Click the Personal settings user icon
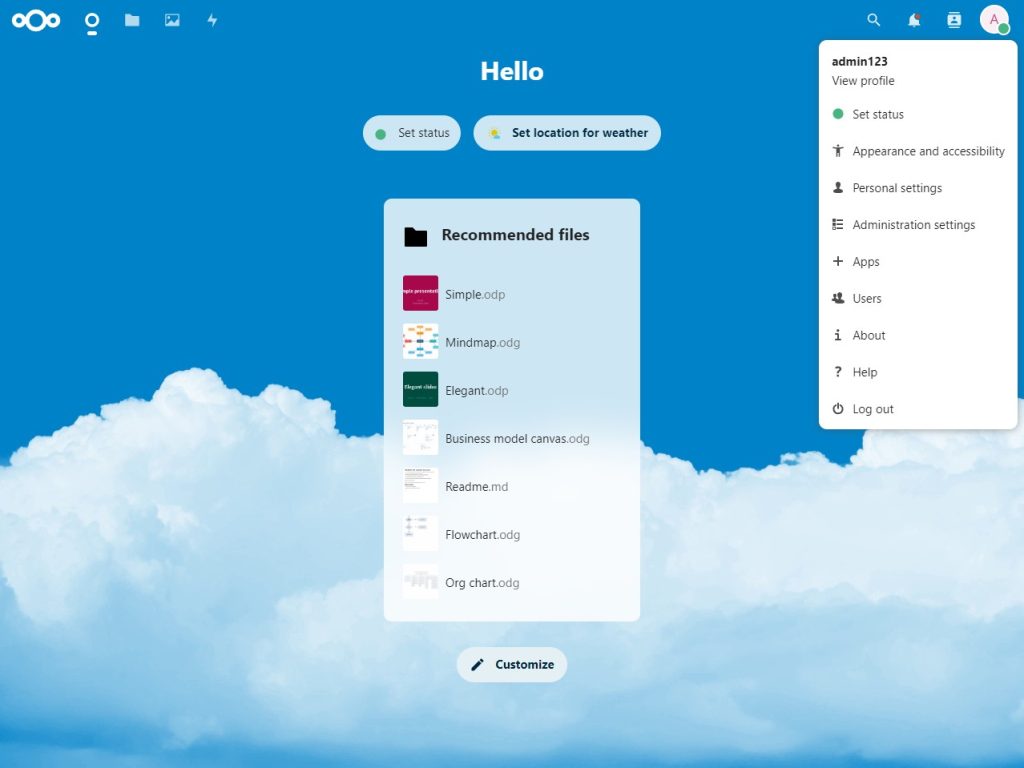The image size is (1024, 768). pyautogui.click(x=838, y=187)
